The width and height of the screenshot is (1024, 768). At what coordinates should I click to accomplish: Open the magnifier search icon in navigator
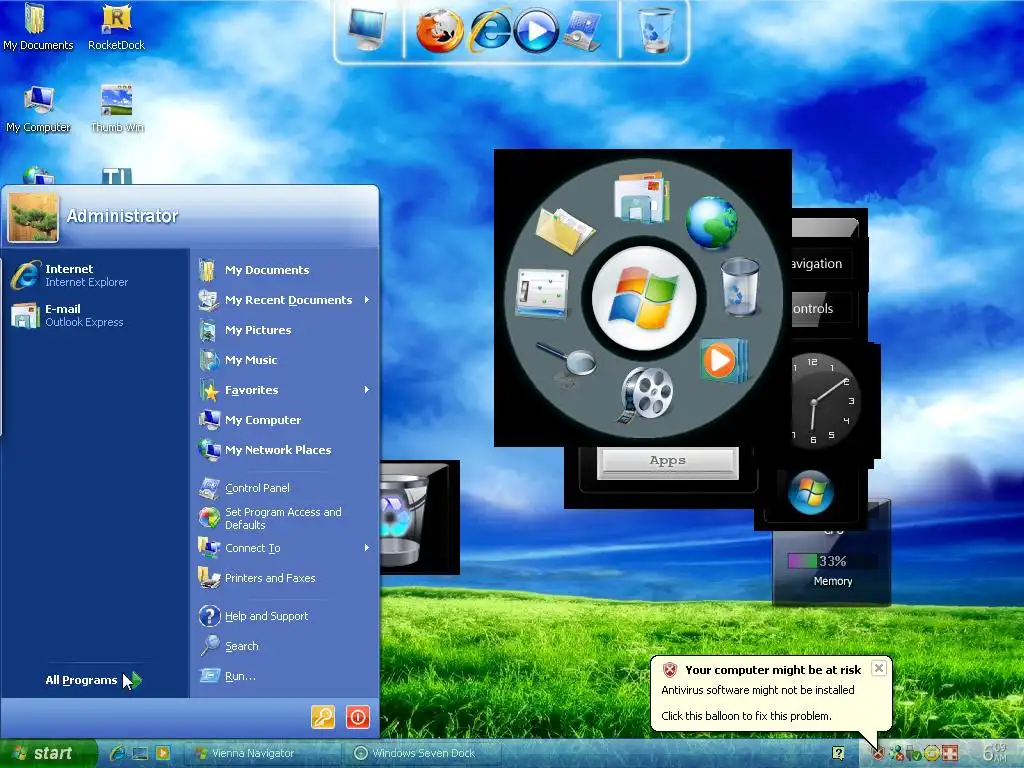coord(567,360)
